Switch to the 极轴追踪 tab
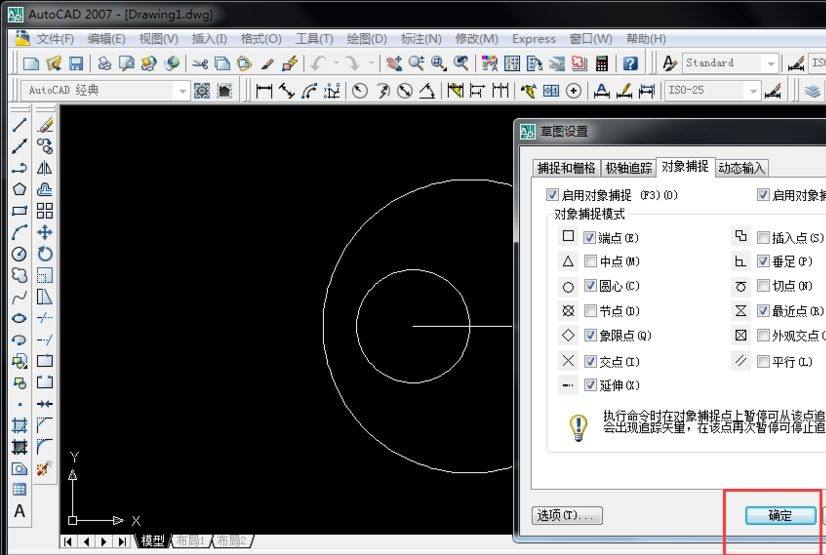The height and width of the screenshot is (555, 826). click(x=628, y=168)
